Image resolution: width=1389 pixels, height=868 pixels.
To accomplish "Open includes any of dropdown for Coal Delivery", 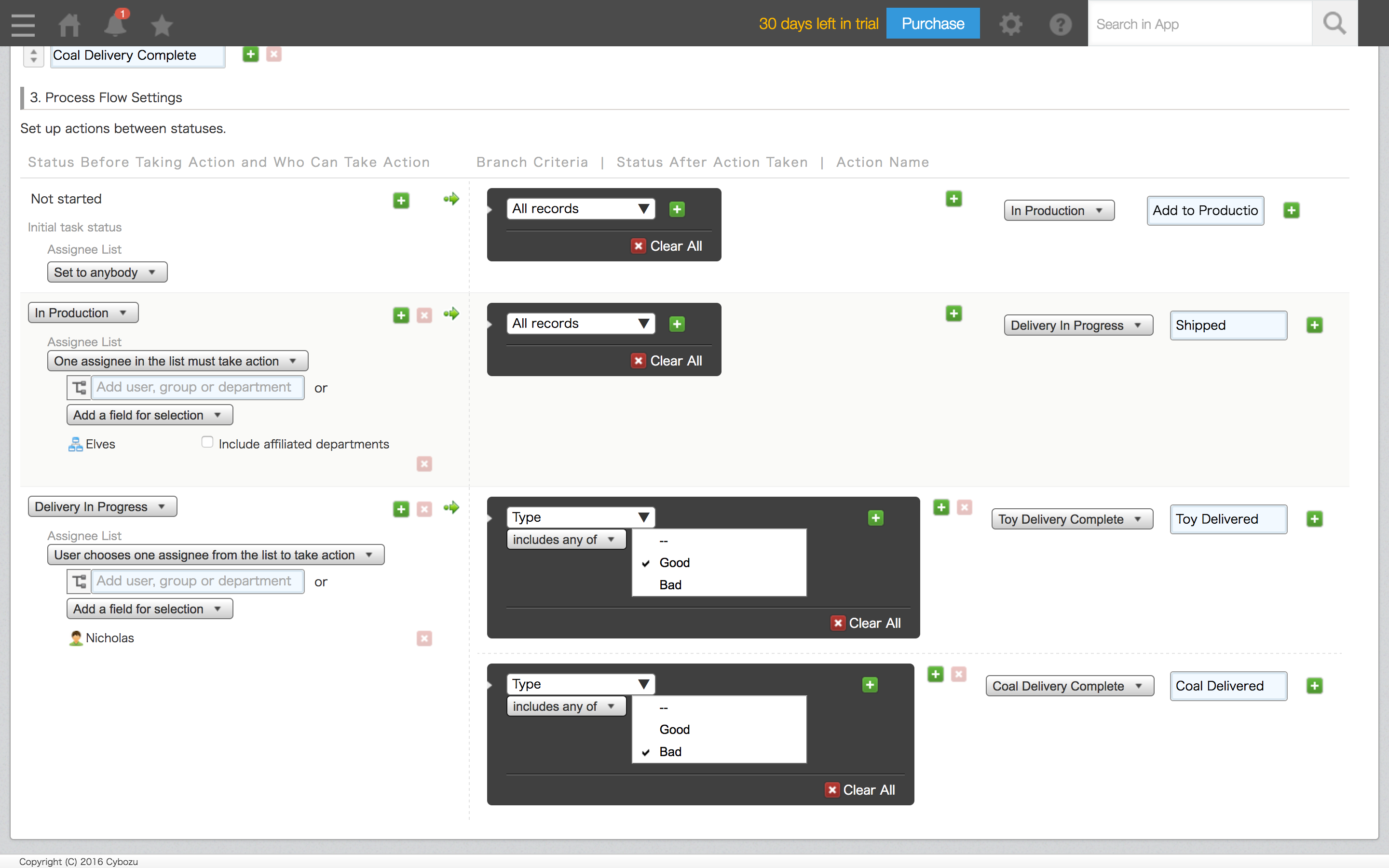I will [566, 706].
